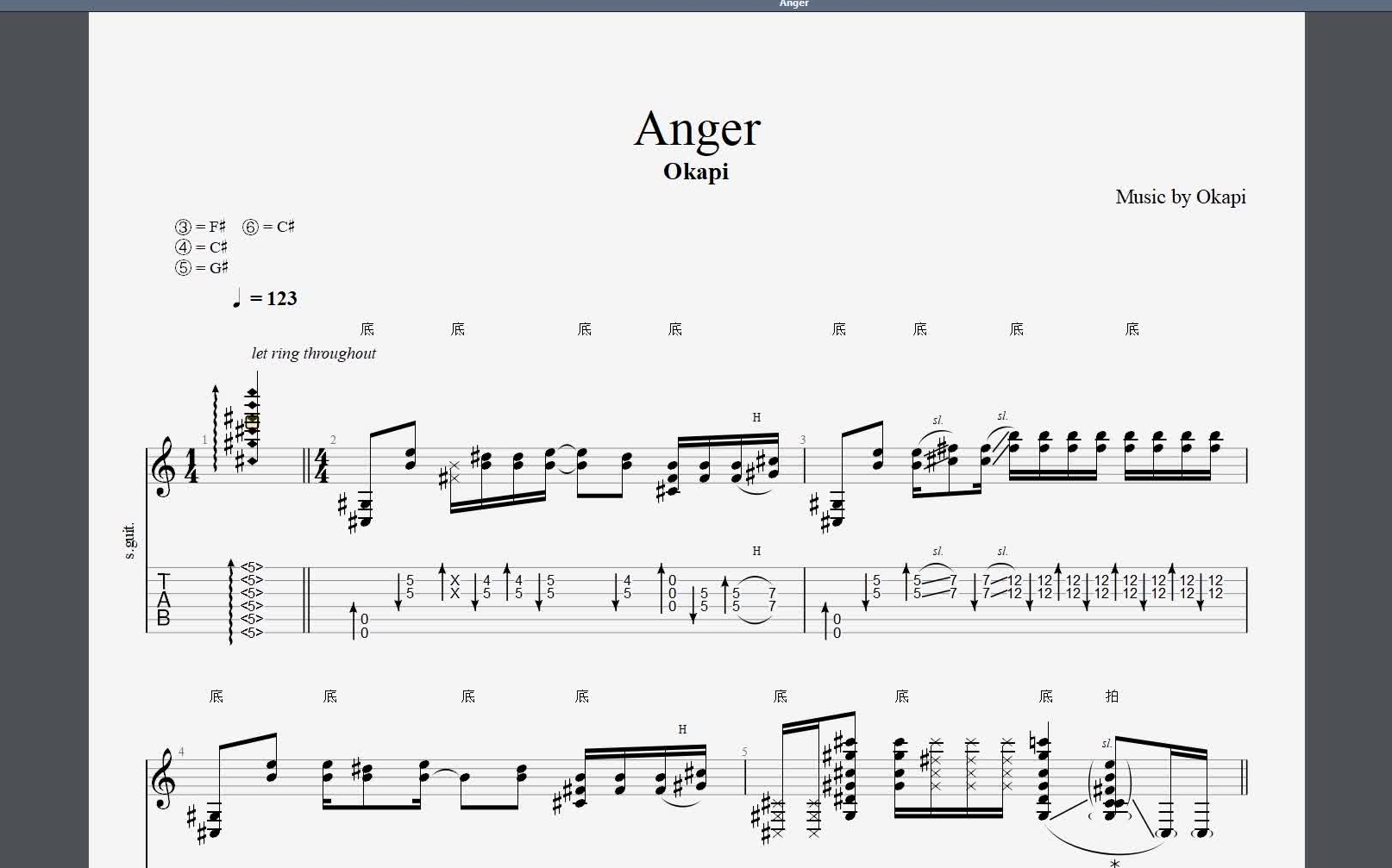This screenshot has width=1392, height=868.
Task: Click the first "sl." slide marking in measure 3
Action: click(x=937, y=421)
